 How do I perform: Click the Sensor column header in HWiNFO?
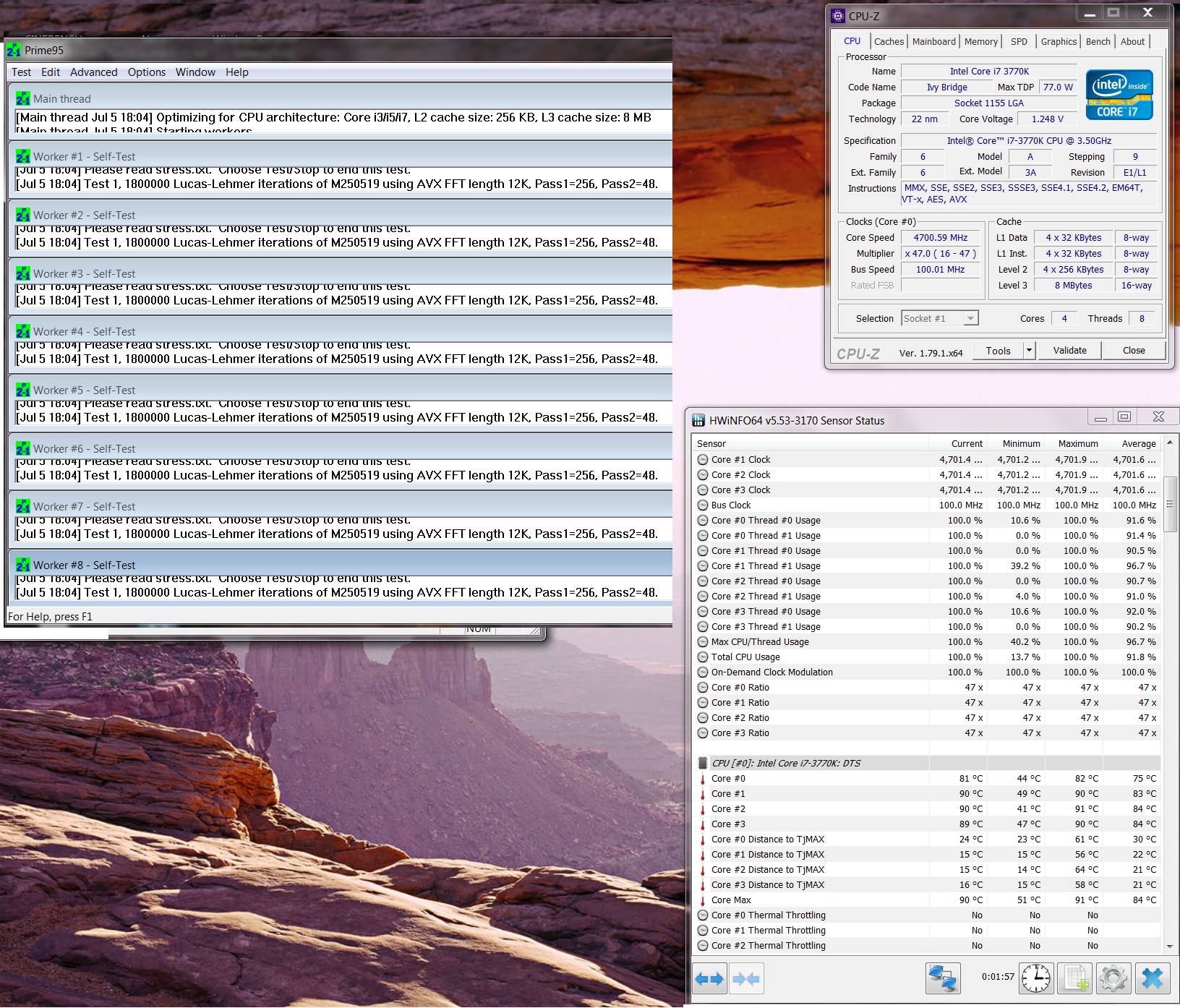click(x=811, y=444)
